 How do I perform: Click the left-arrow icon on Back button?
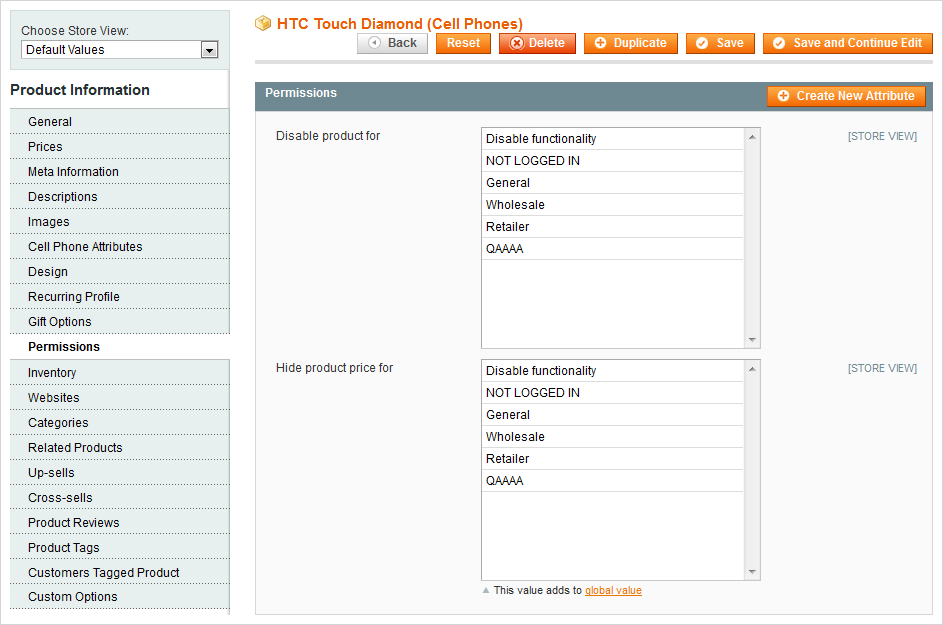click(x=374, y=43)
